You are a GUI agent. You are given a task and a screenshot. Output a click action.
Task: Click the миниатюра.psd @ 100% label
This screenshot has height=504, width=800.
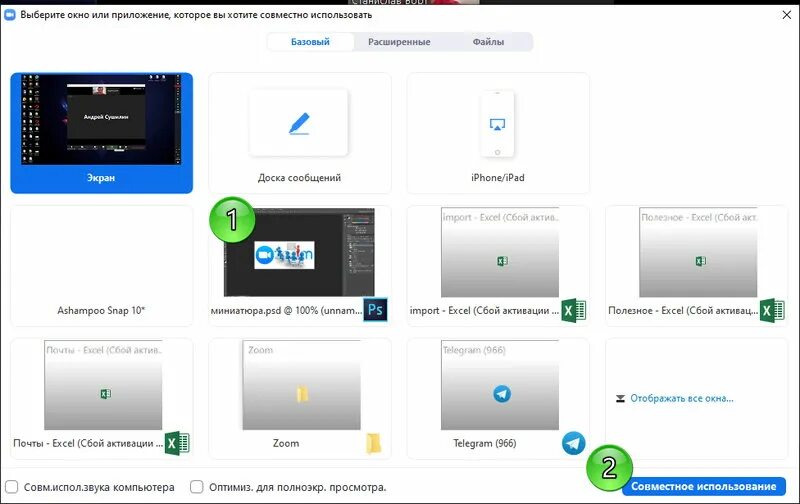click(286, 310)
